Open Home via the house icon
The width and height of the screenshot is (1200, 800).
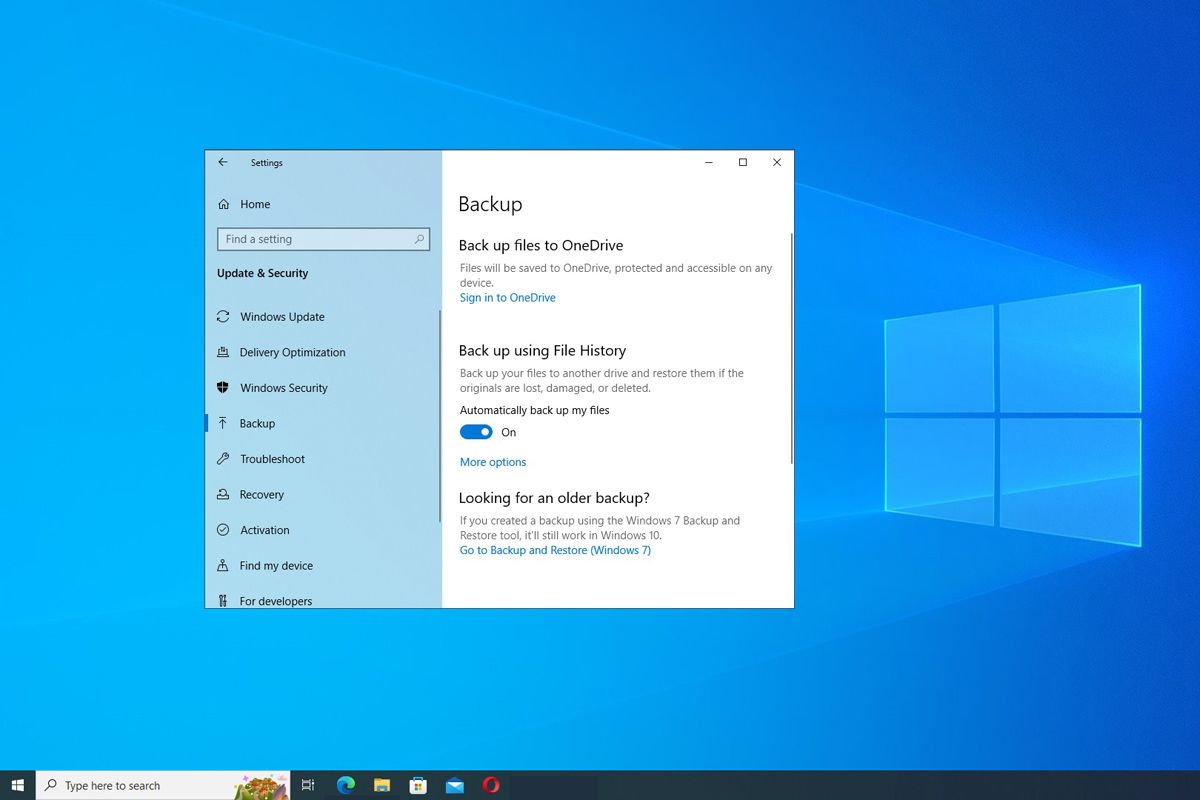223,204
